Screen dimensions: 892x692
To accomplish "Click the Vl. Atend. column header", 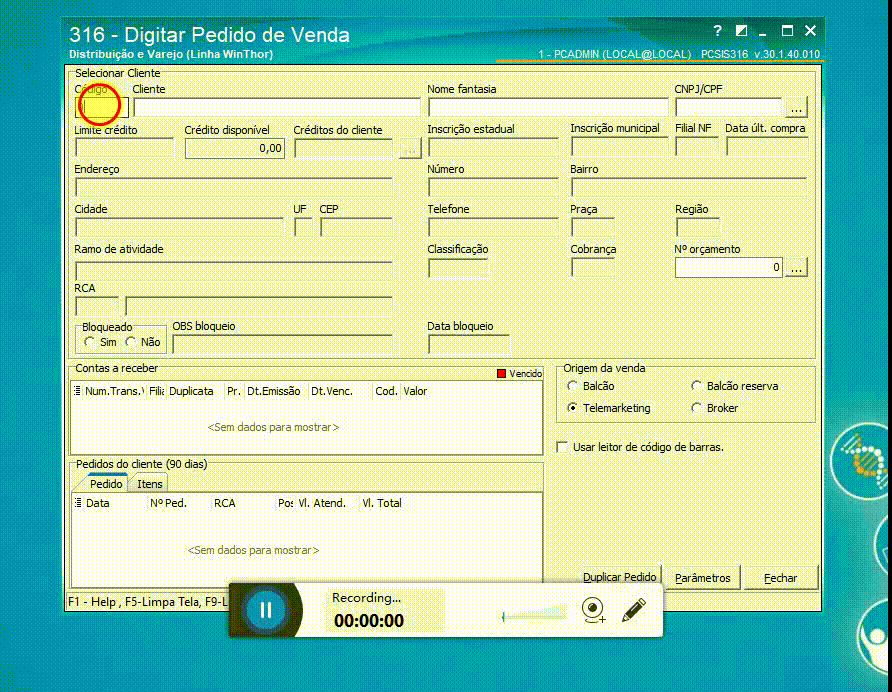I will (322, 503).
